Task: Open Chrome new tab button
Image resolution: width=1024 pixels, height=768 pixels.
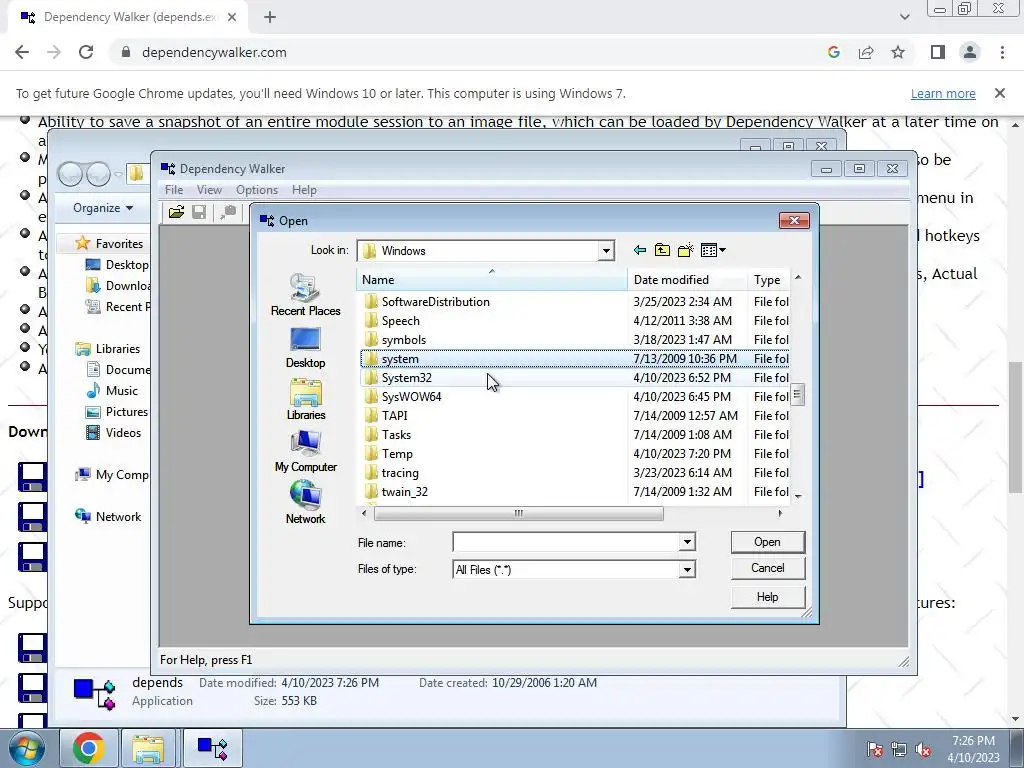Action: [x=270, y=17]
